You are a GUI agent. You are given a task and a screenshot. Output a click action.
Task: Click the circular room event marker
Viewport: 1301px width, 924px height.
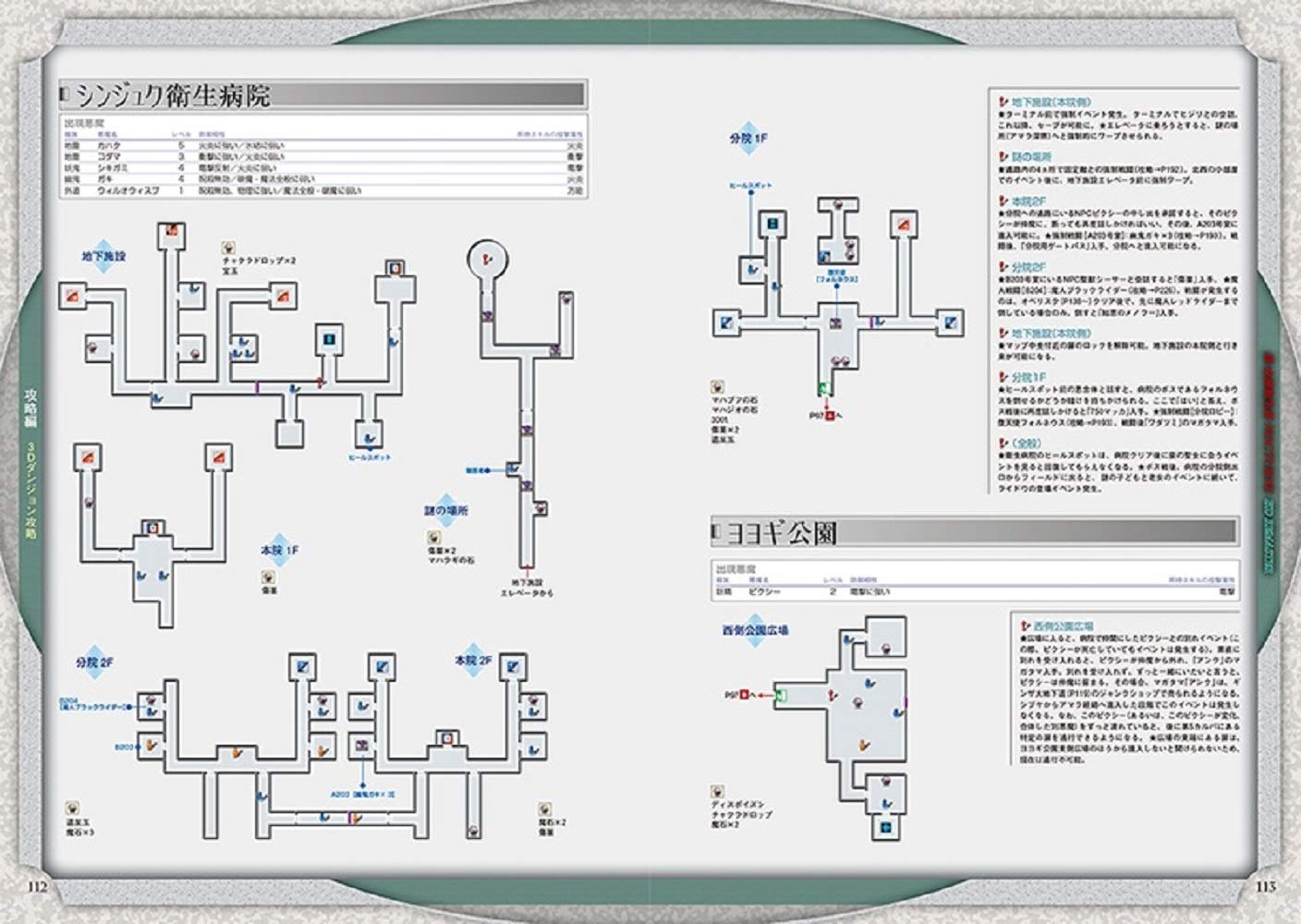pyautogui.click(x=490, y=259)
